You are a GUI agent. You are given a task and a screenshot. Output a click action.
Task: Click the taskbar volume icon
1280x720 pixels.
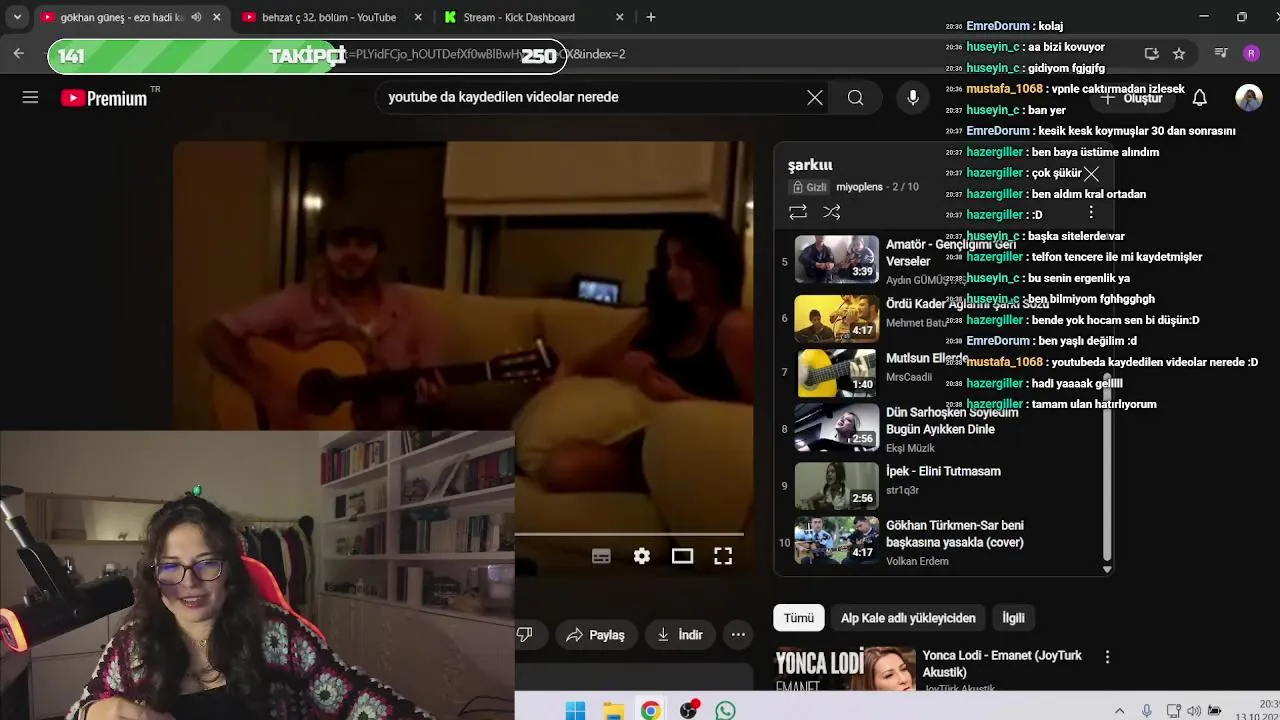pos(1193,711)
